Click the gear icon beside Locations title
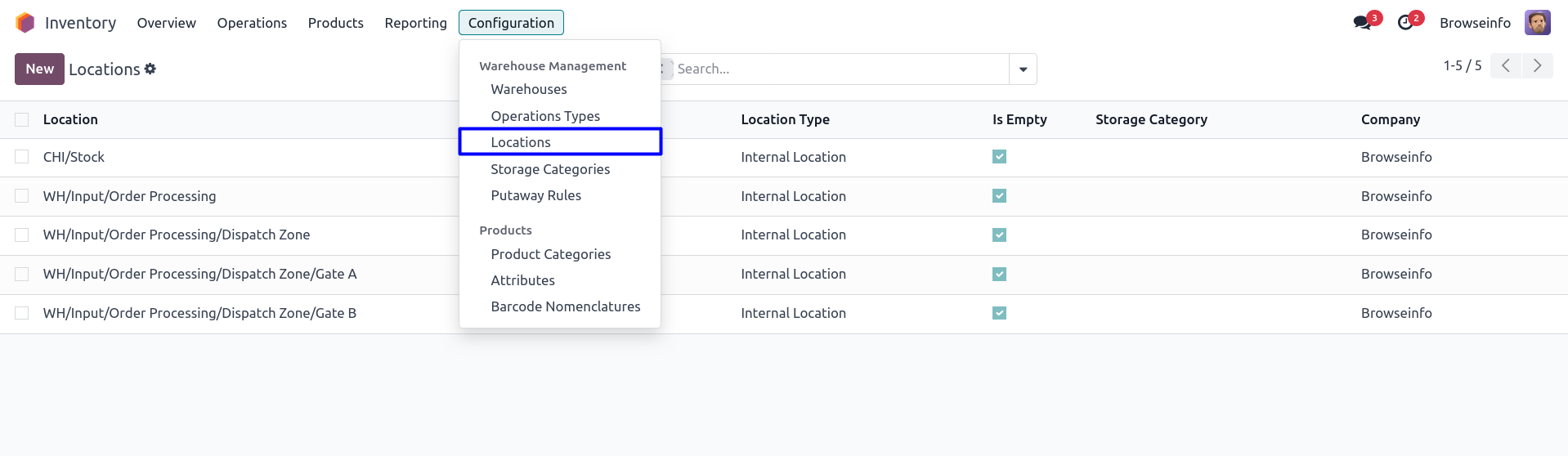This screenshot has width=1568, height=456. [x=150, y=69]
